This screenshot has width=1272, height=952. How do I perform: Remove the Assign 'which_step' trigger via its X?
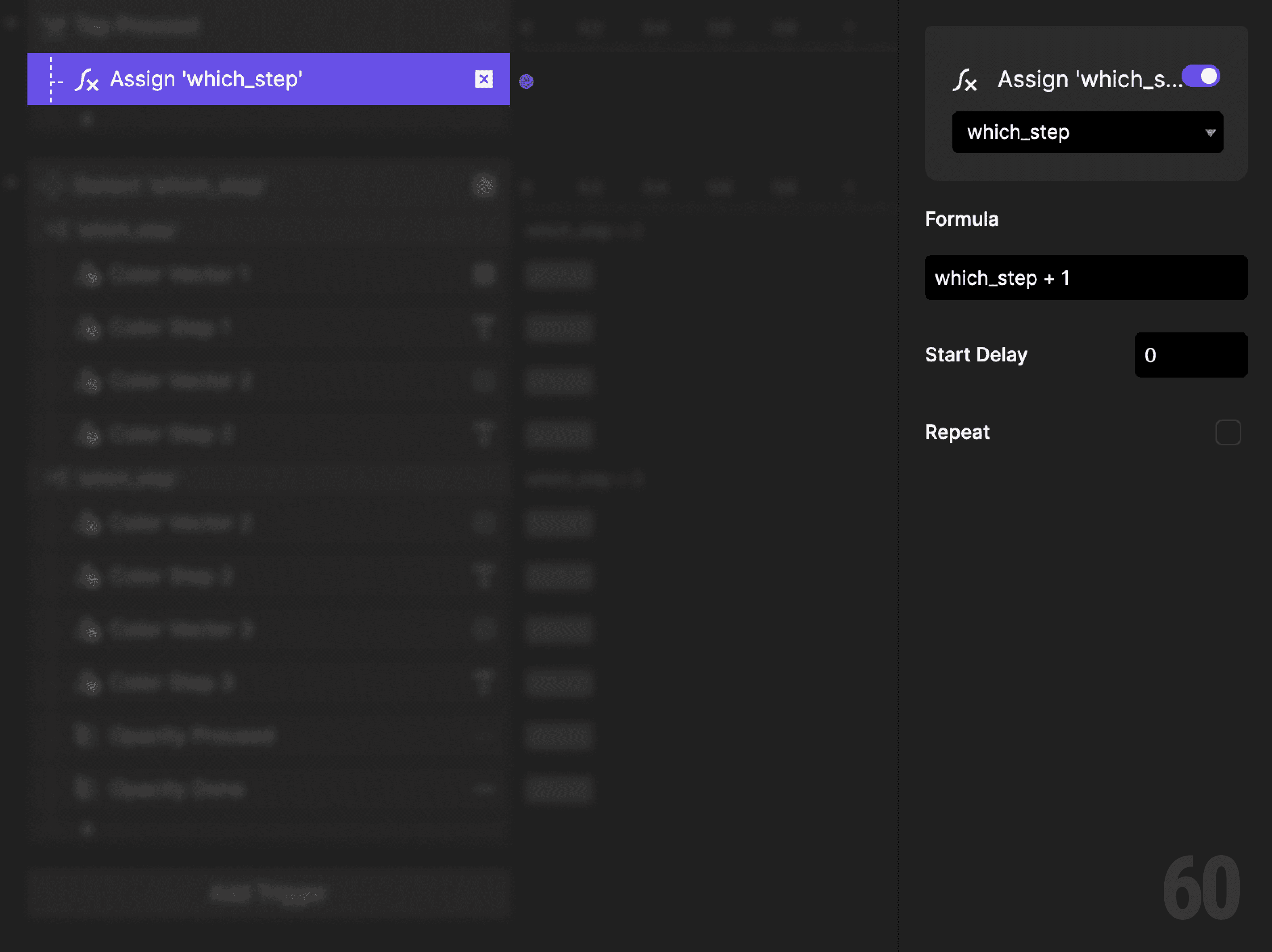tap(483, 79)
